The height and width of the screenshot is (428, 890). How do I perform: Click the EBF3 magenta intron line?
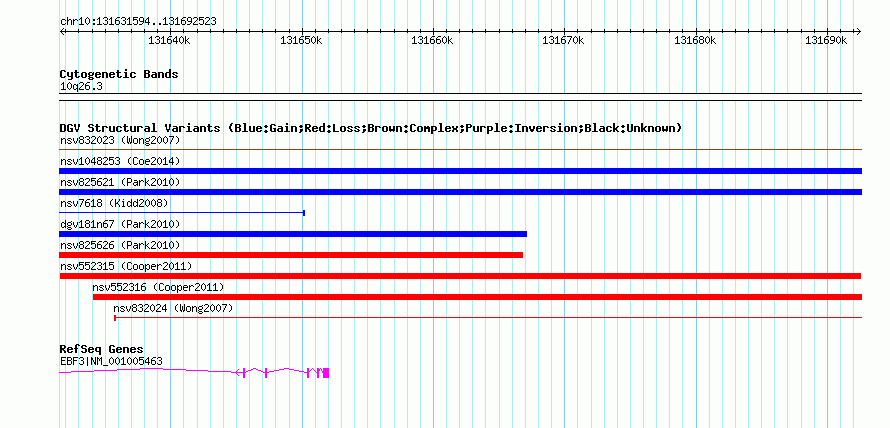[x=148, y=370]
